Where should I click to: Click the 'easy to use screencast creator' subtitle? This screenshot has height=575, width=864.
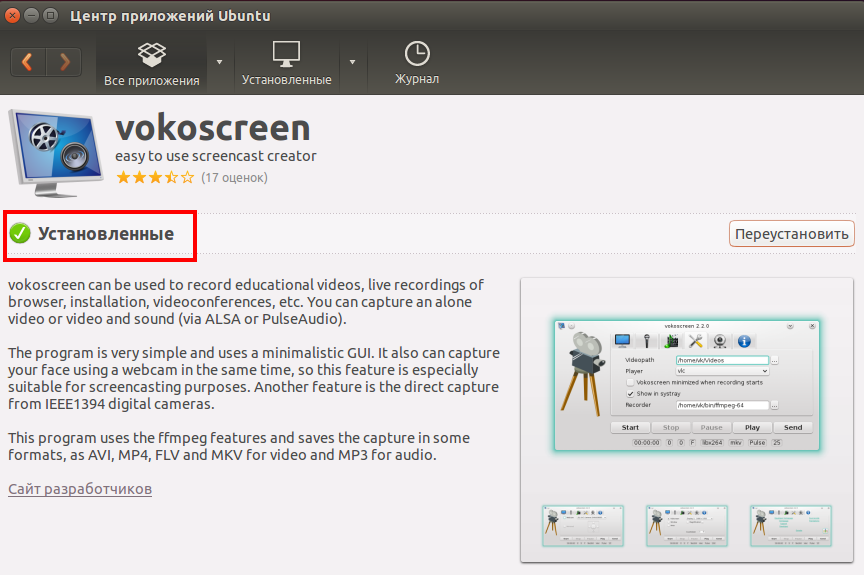tap(215, 156)
